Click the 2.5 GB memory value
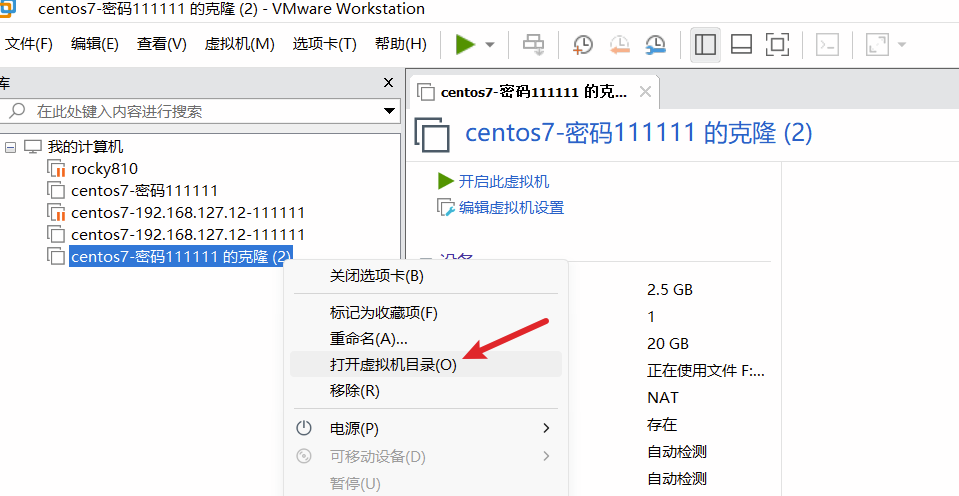Viewport: 959px width, 496px height. pyautogui.click(x=670, y=289)
